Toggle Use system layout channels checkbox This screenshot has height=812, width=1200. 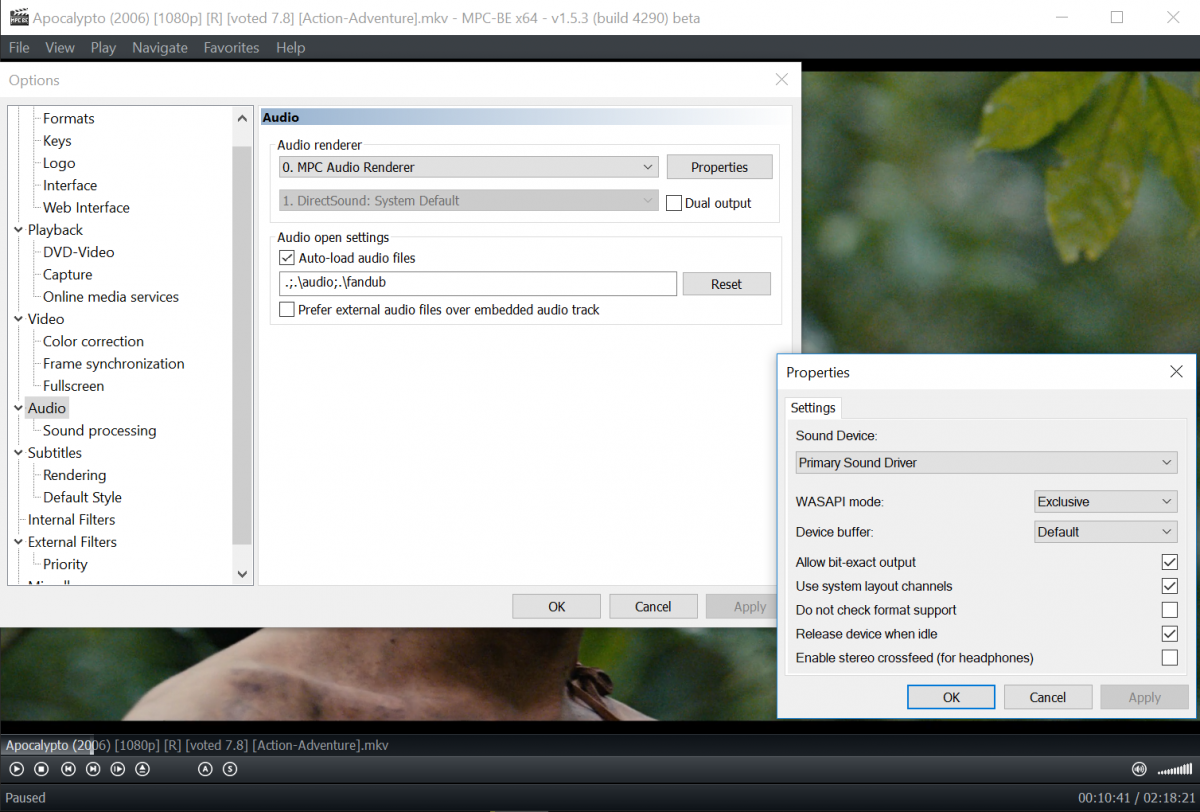coord(1169,586)
